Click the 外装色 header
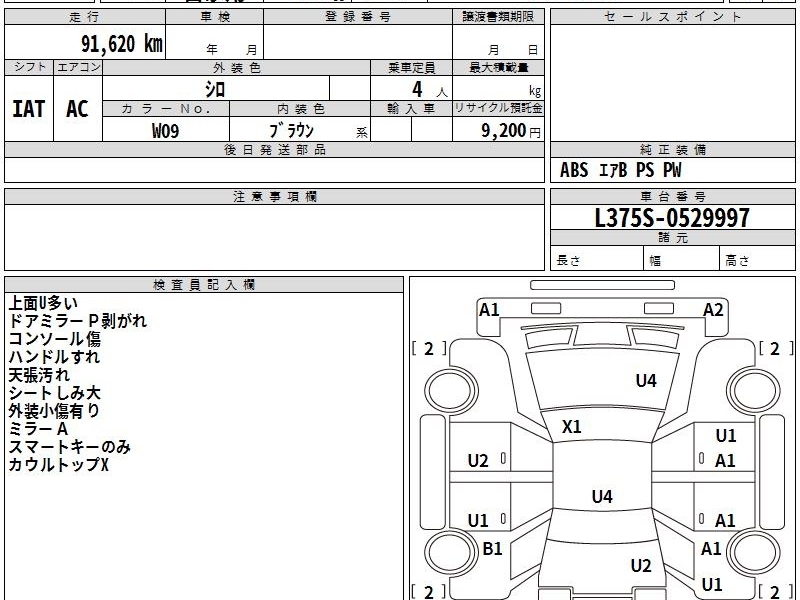The height and width of the screenshot is (600, 800). coord(237,67)
